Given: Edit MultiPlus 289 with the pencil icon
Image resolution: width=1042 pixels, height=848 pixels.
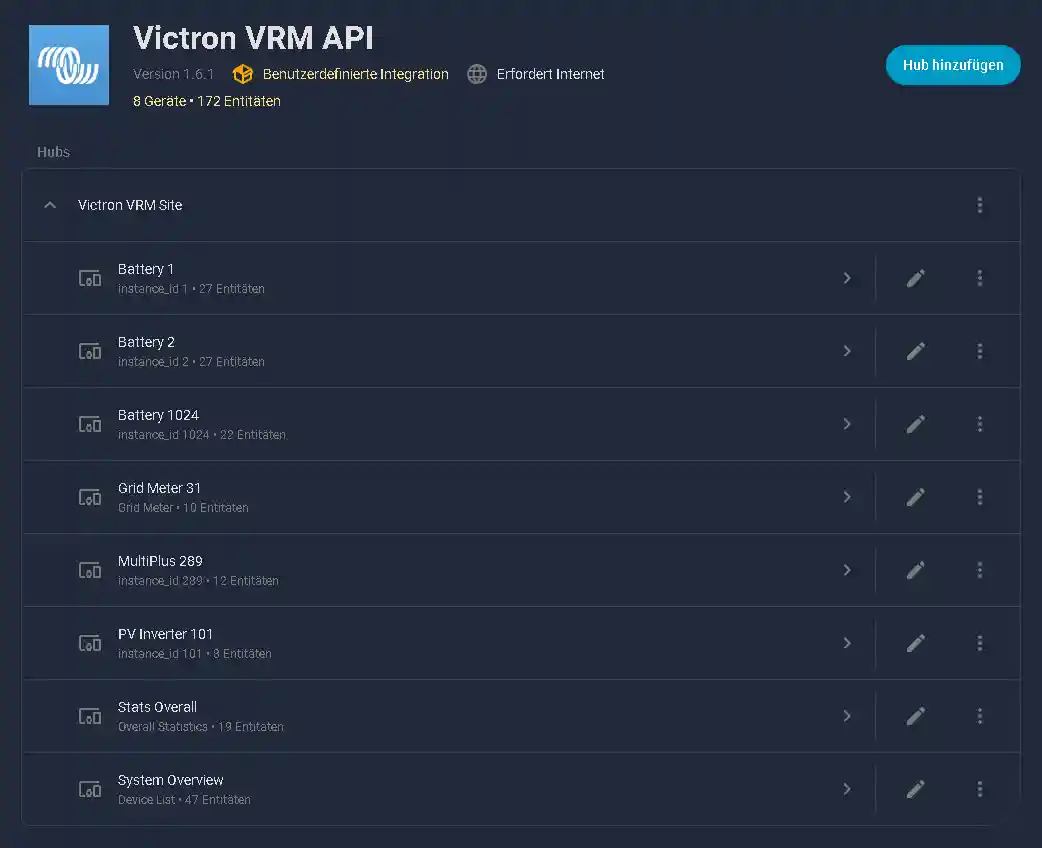Looking at the screenshot, I should click(x=915, y=571).
